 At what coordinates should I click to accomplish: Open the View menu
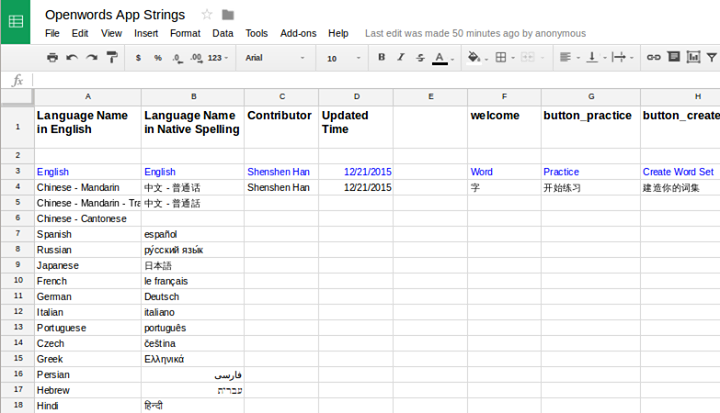(111, 34)
